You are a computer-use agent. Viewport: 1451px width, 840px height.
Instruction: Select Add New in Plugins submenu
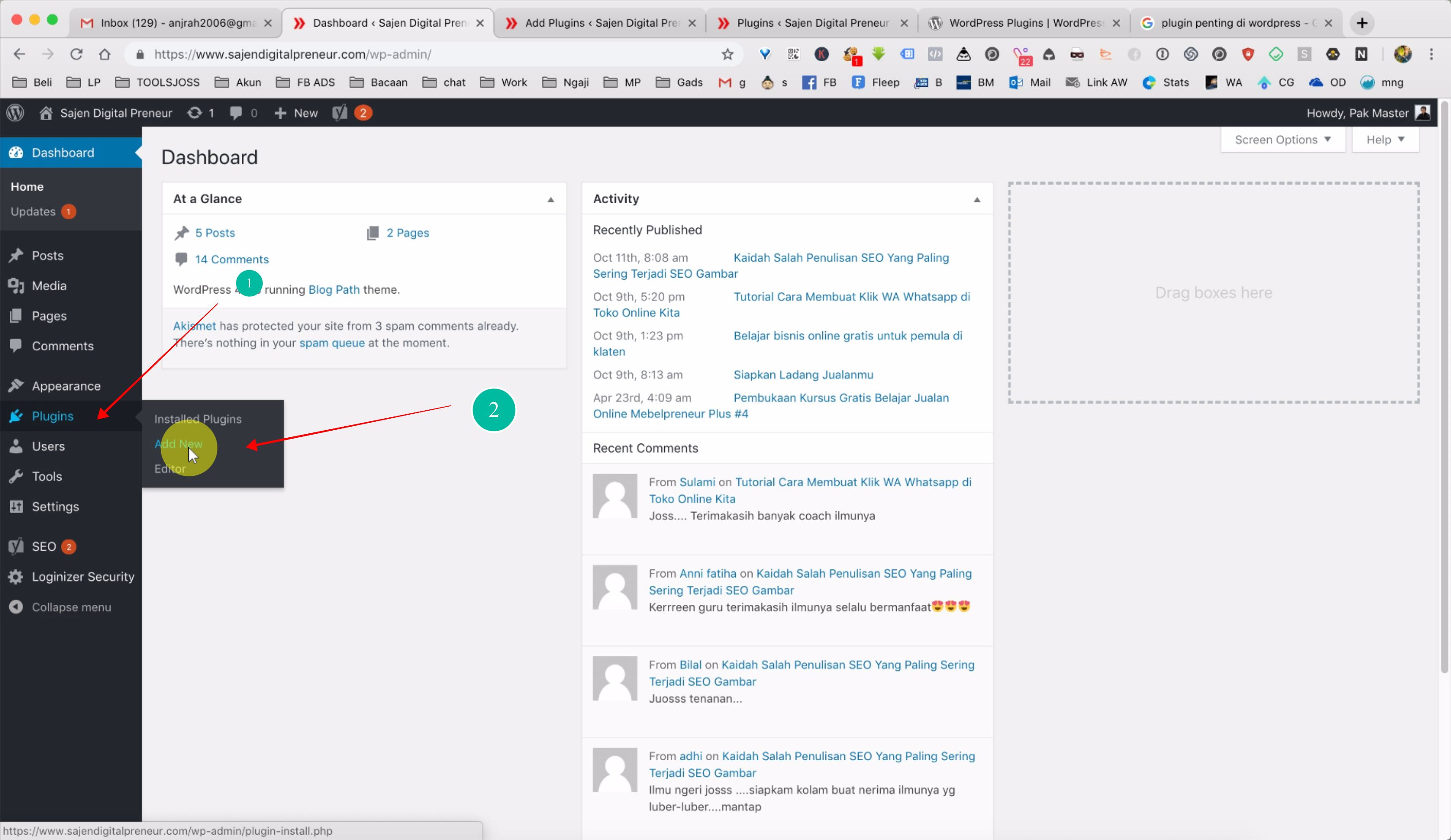178,444
